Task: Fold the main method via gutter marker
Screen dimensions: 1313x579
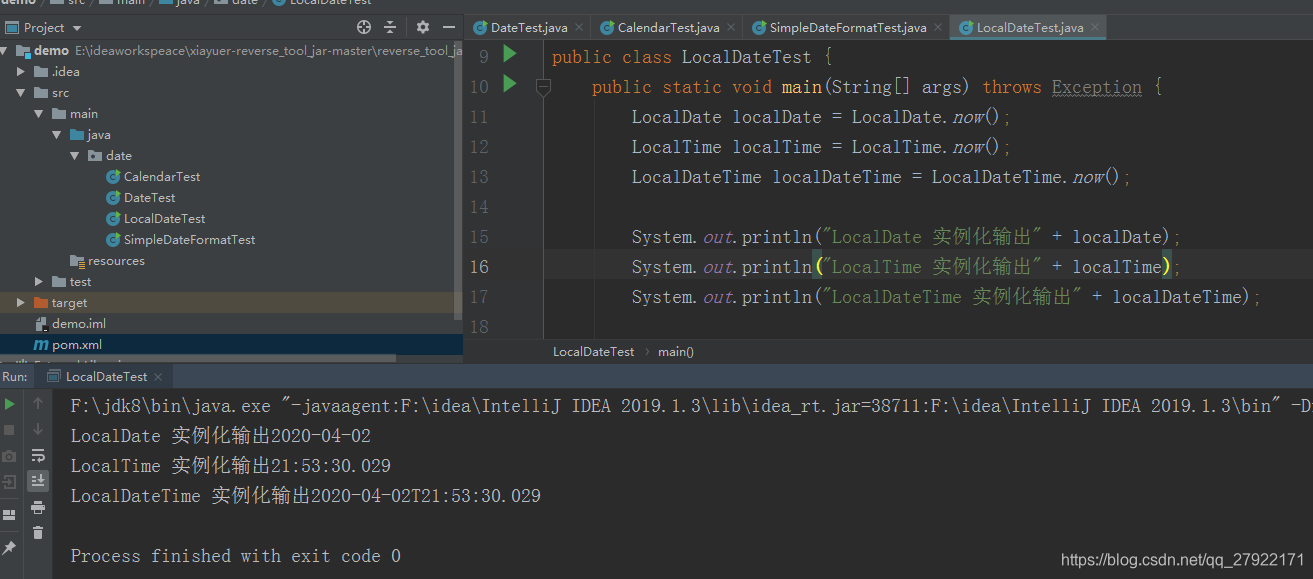Action: coord(543,87)
